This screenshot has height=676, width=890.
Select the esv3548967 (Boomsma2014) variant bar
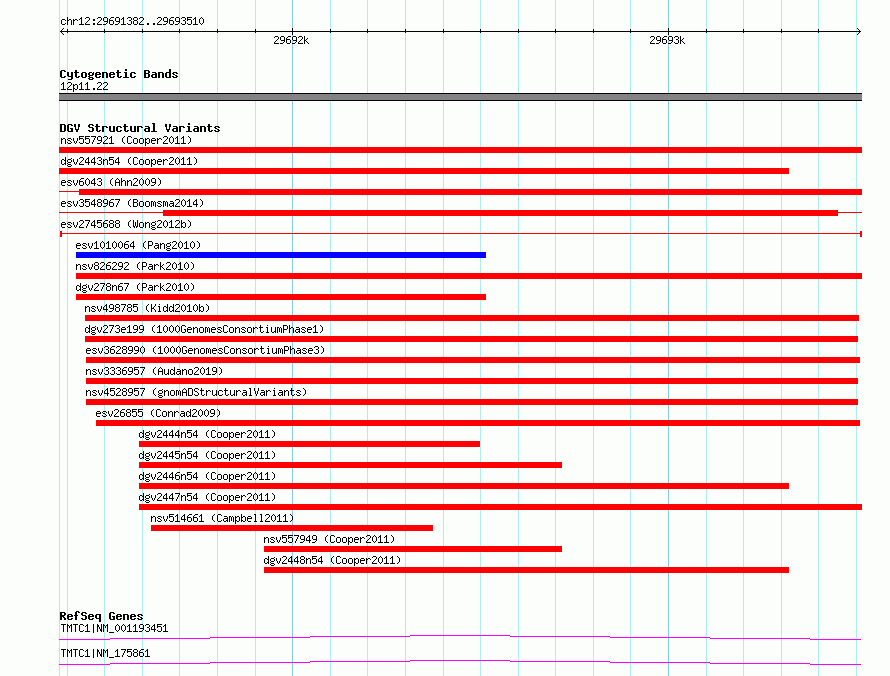500,213
